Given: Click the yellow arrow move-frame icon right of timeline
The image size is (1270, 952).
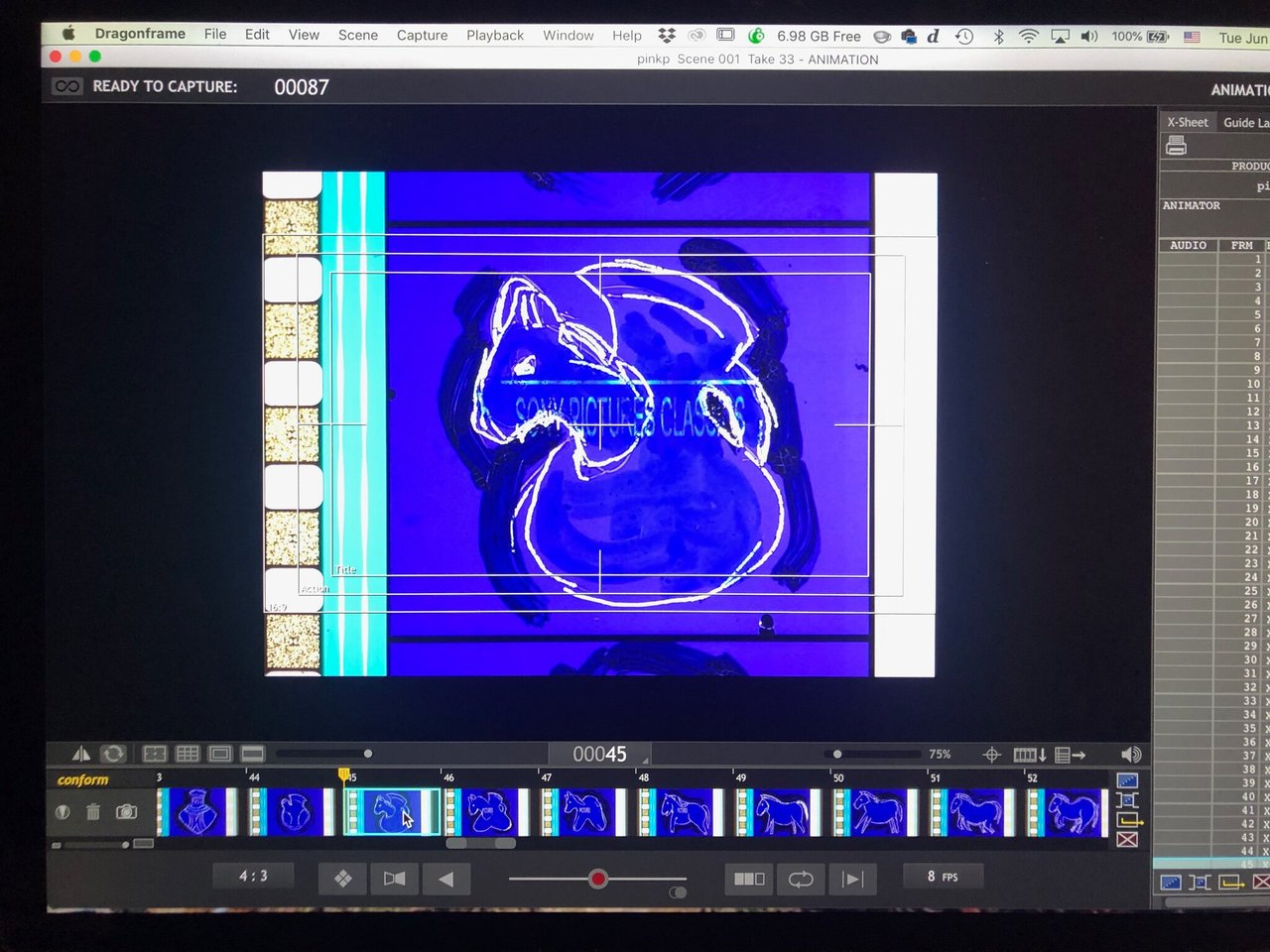Looking at the screenshot, I should pos(1129,820).
